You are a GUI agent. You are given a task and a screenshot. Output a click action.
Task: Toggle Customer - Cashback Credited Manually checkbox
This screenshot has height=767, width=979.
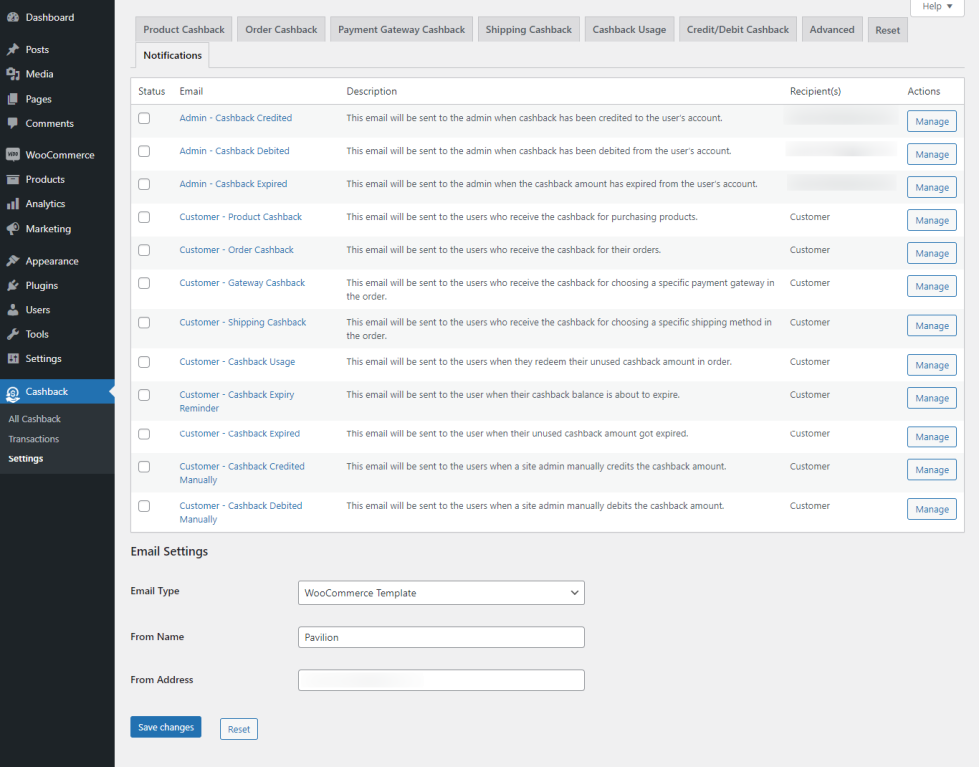144,467
